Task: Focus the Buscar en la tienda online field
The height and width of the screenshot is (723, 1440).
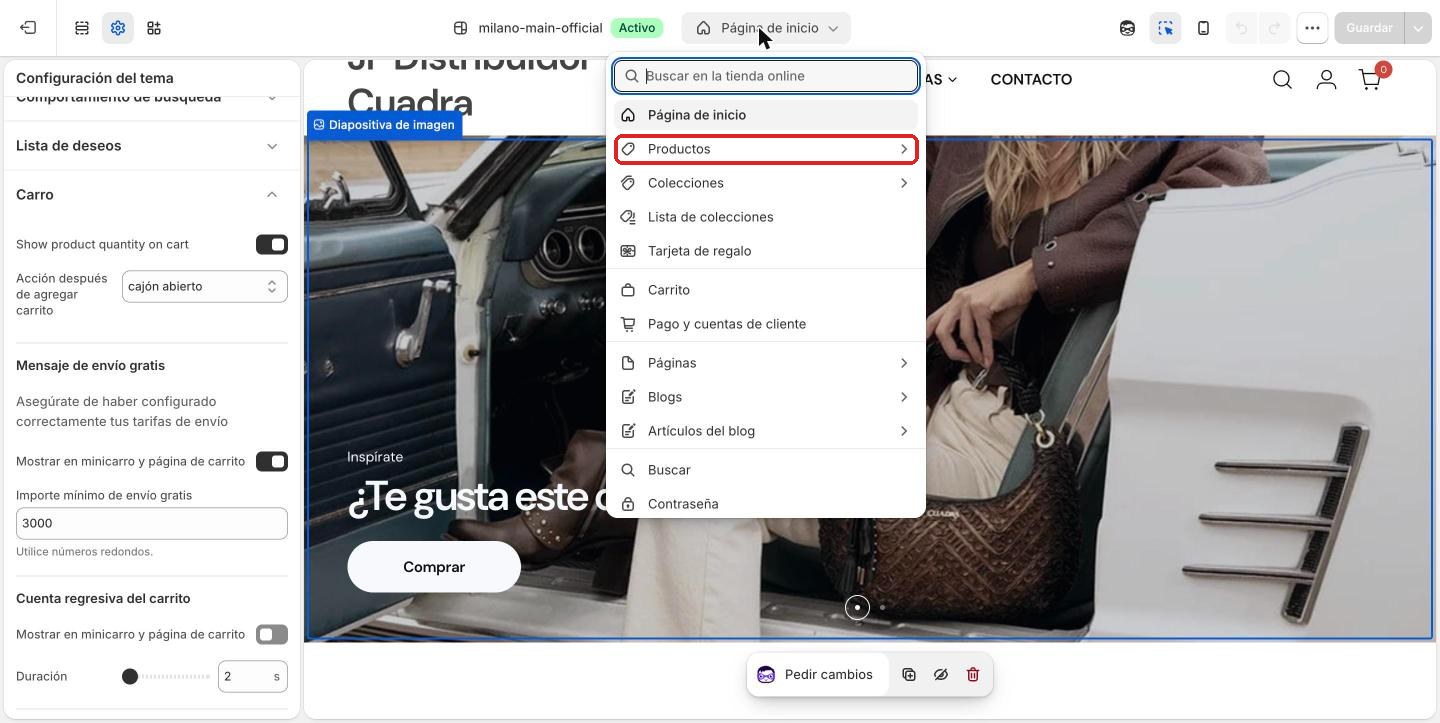Action: pos(766,76)
